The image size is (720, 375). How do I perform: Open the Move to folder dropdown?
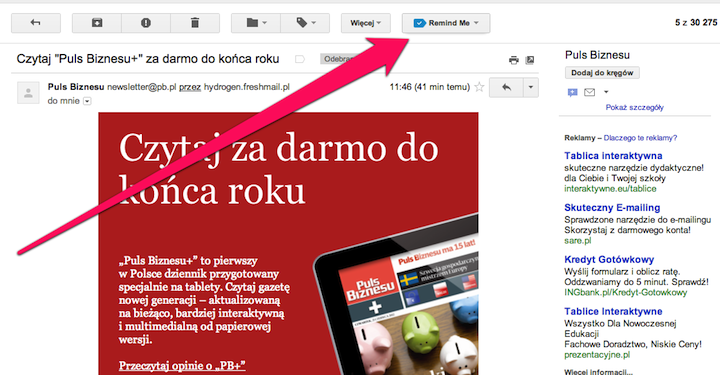[256, 23]
